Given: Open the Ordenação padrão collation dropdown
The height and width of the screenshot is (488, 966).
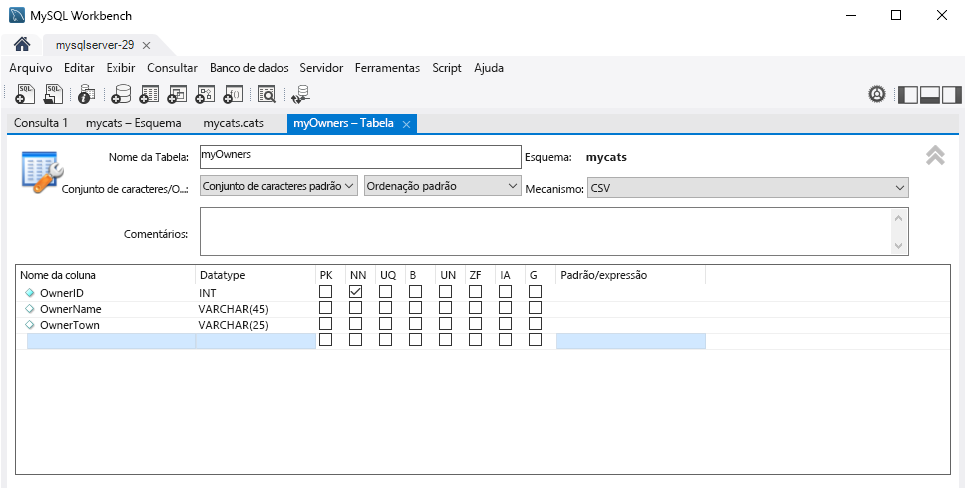Looking at the screenshot, I should (443, 186).
